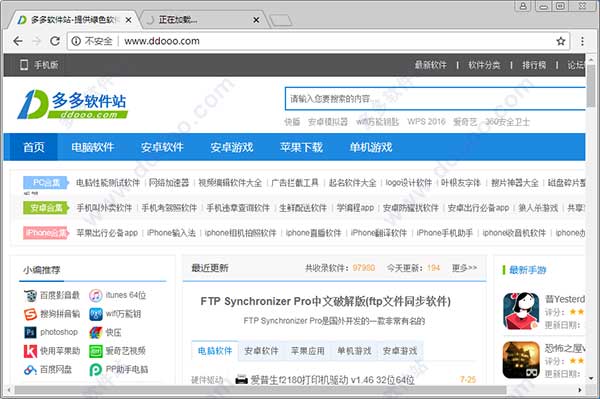This screenshot has width=600, height=399.
Task: Open the 昔Yesterday game thumbnail
Action: (x=521, y=311)
